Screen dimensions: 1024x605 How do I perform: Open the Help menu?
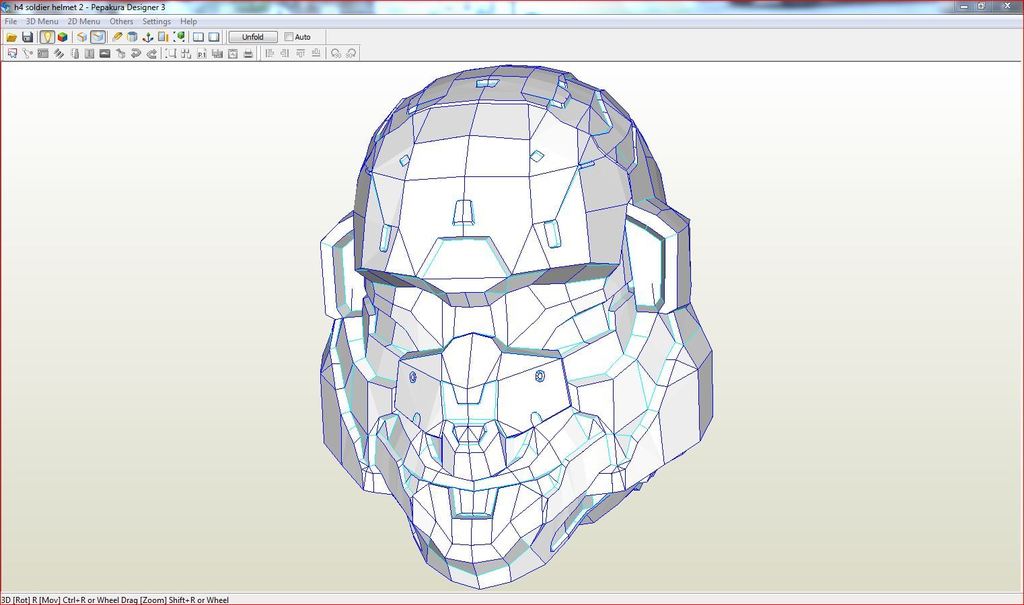pyautogui.click(x=189, y=22)
